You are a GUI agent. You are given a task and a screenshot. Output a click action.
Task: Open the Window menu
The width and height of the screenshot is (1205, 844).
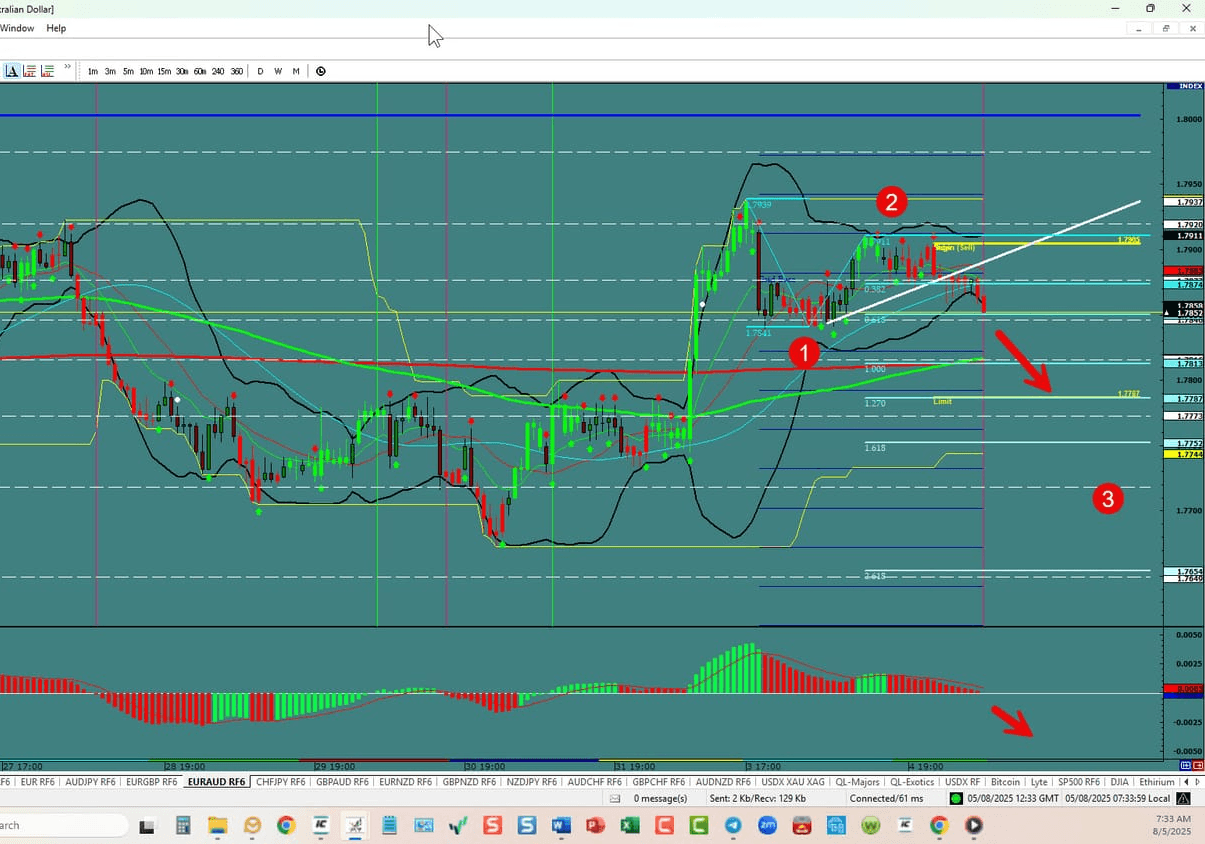tap(18, 28)
